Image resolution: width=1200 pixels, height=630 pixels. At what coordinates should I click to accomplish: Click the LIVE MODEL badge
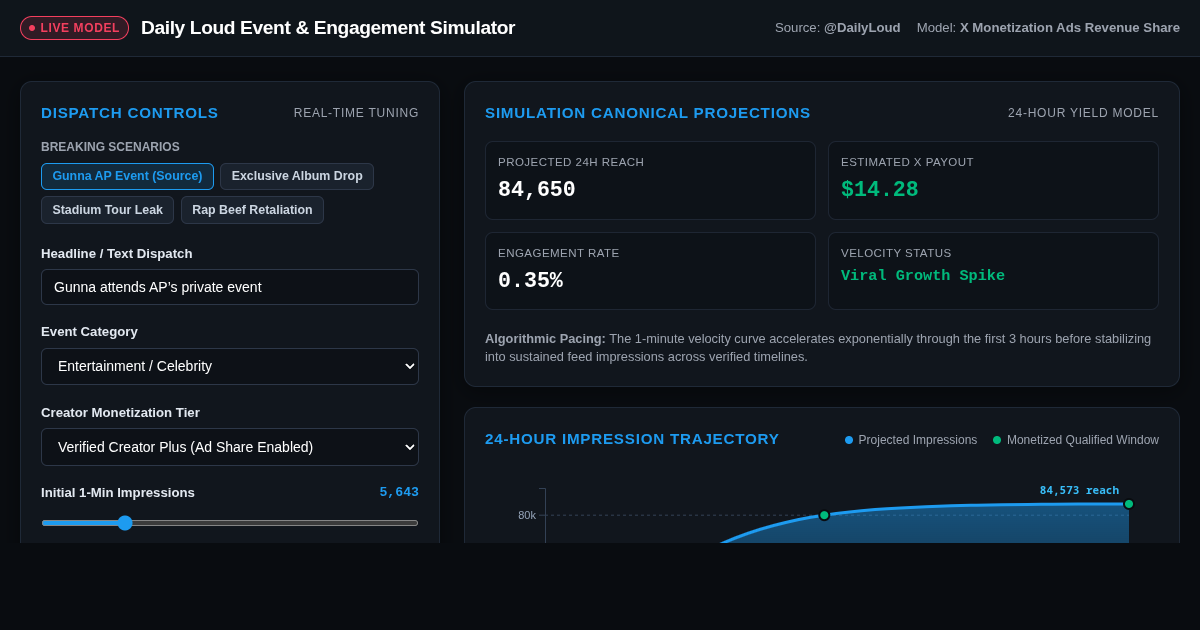click(74, 28)
